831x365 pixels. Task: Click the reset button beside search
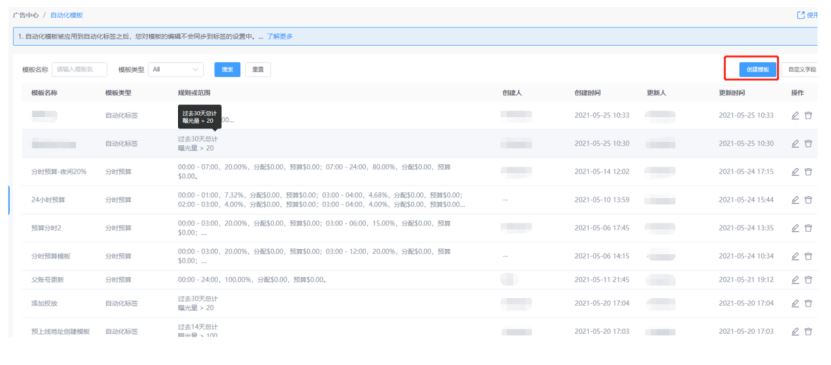(258, 69)
